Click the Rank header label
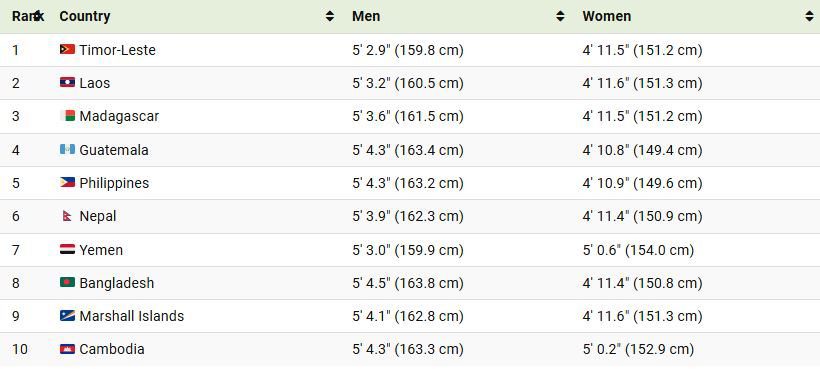Image resolution: width=820 pixels, height=369 pixels. (23, 16)
